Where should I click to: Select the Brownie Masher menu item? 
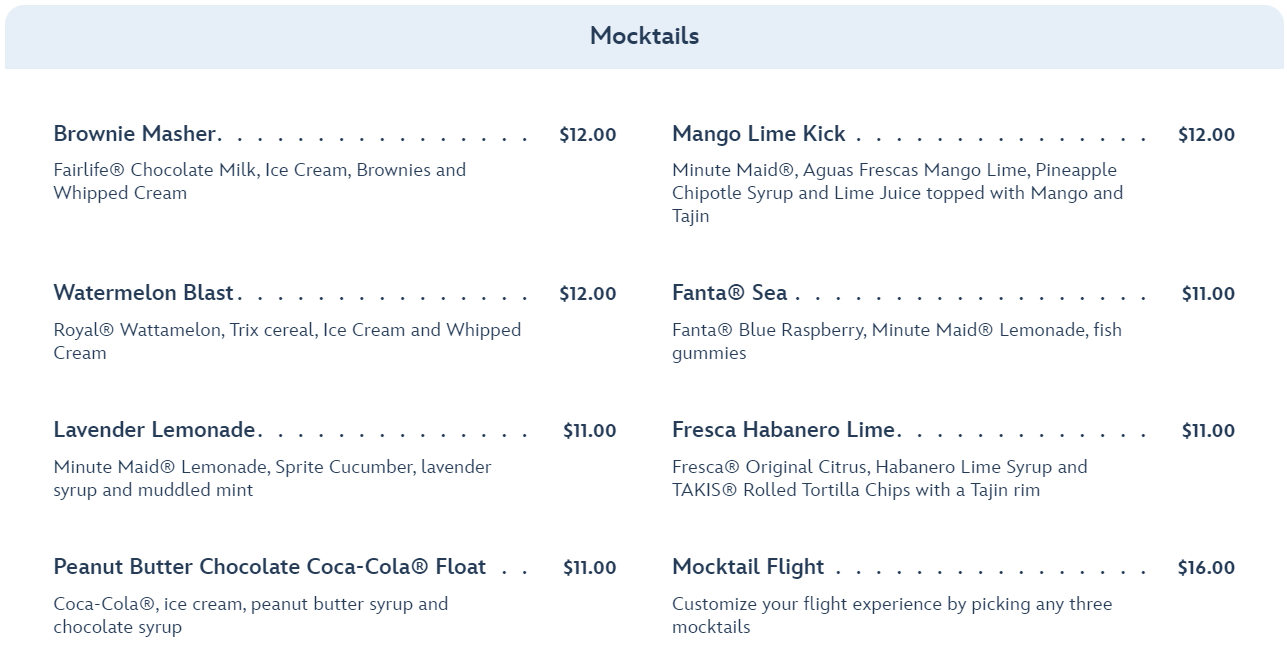coord(135,134)
